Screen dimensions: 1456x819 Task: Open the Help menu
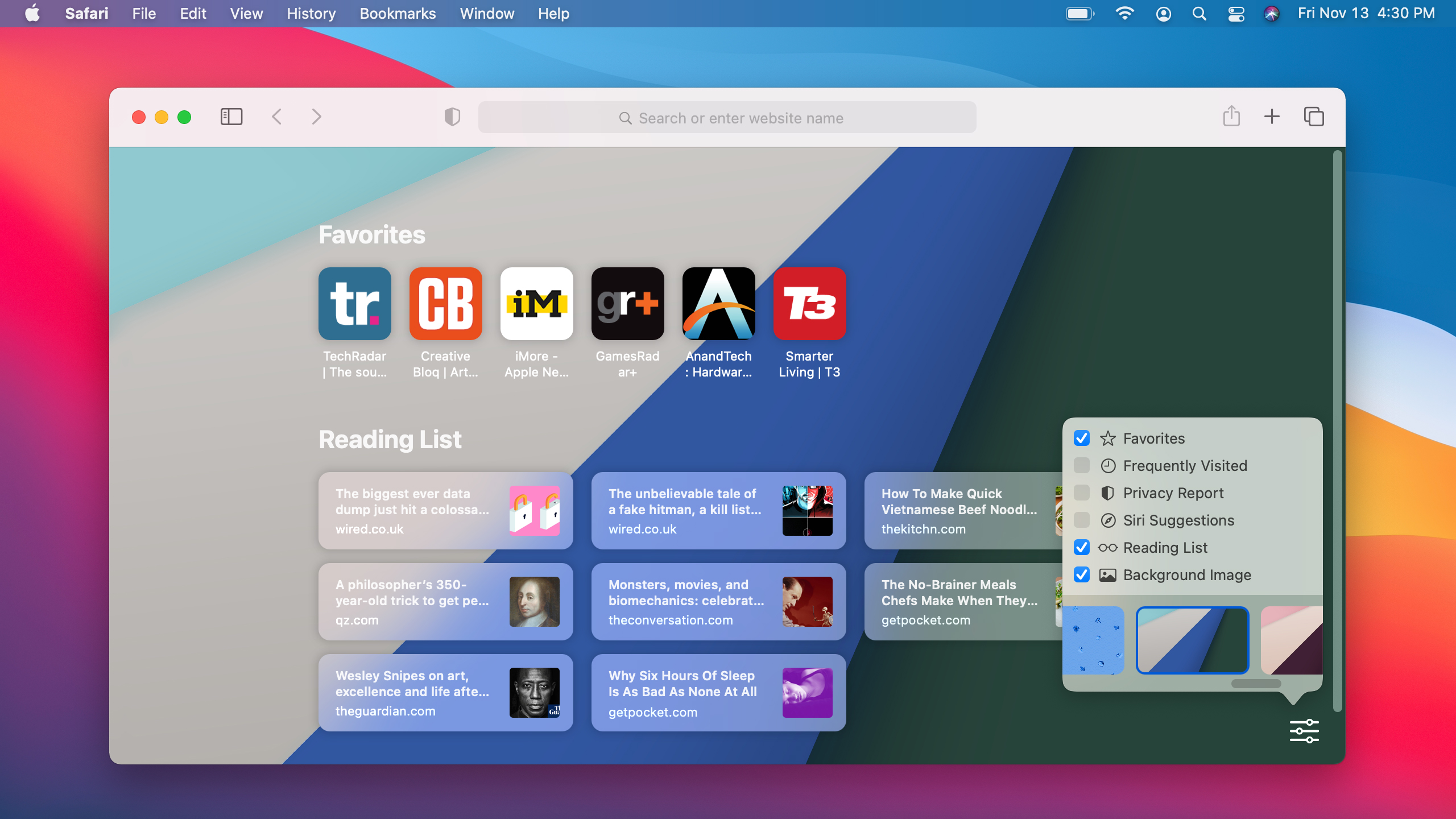click(x=553, y=13)
